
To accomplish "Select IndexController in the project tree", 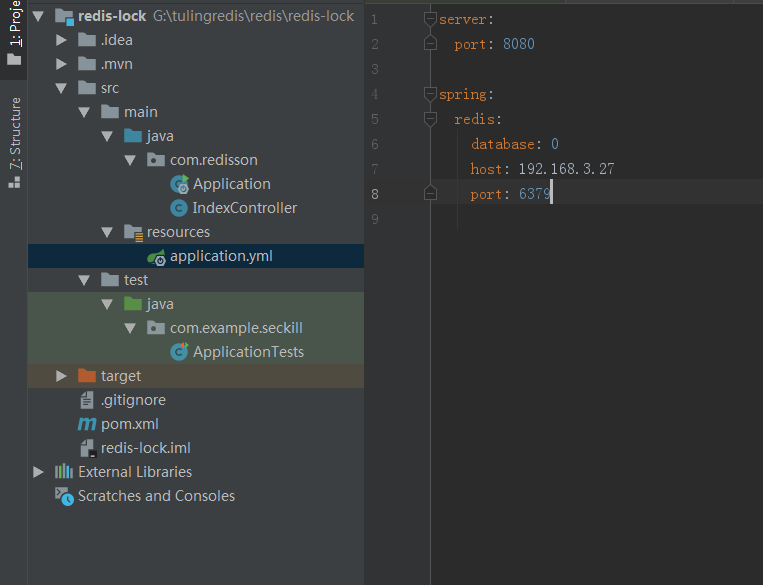I will click(196, 208).
